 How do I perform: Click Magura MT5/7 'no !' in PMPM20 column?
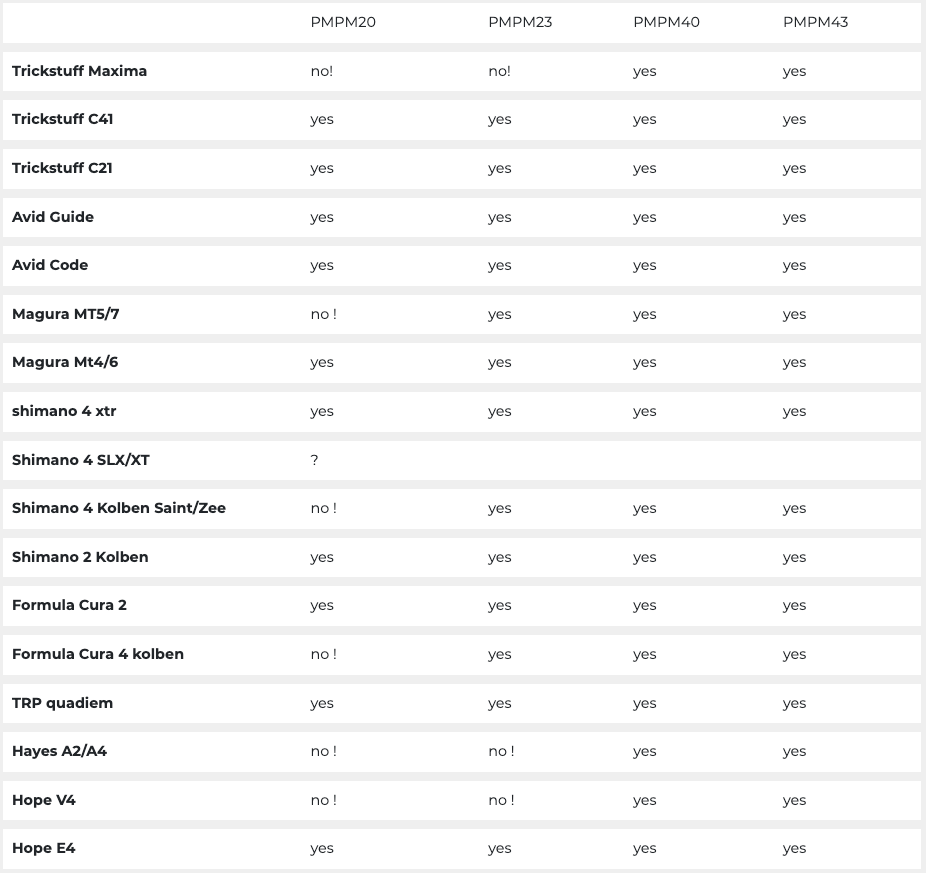coord(323,314)
